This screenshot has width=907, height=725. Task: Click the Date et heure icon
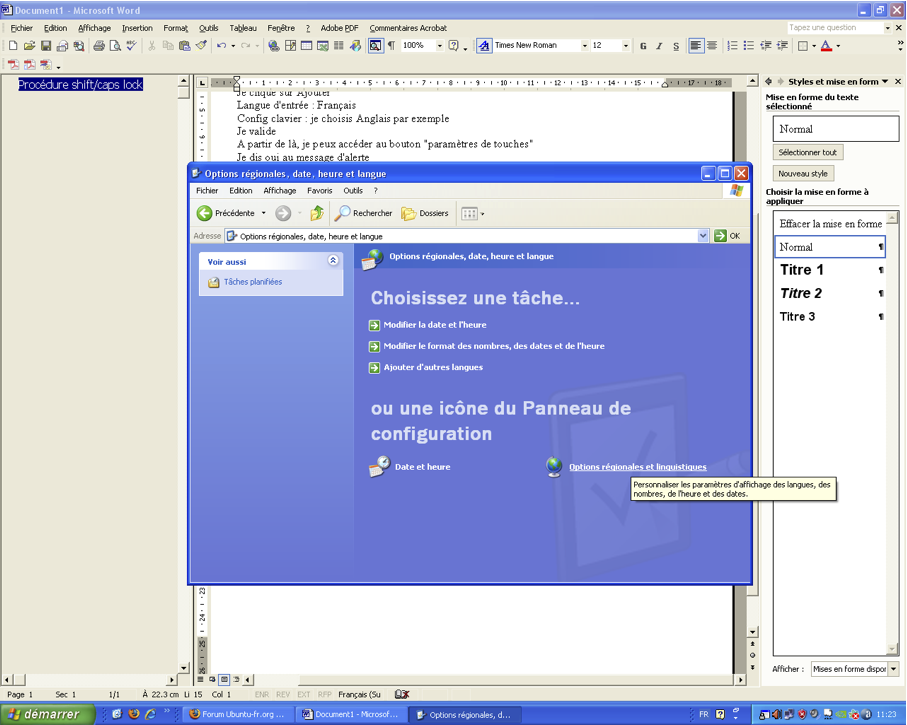(379, 466)
